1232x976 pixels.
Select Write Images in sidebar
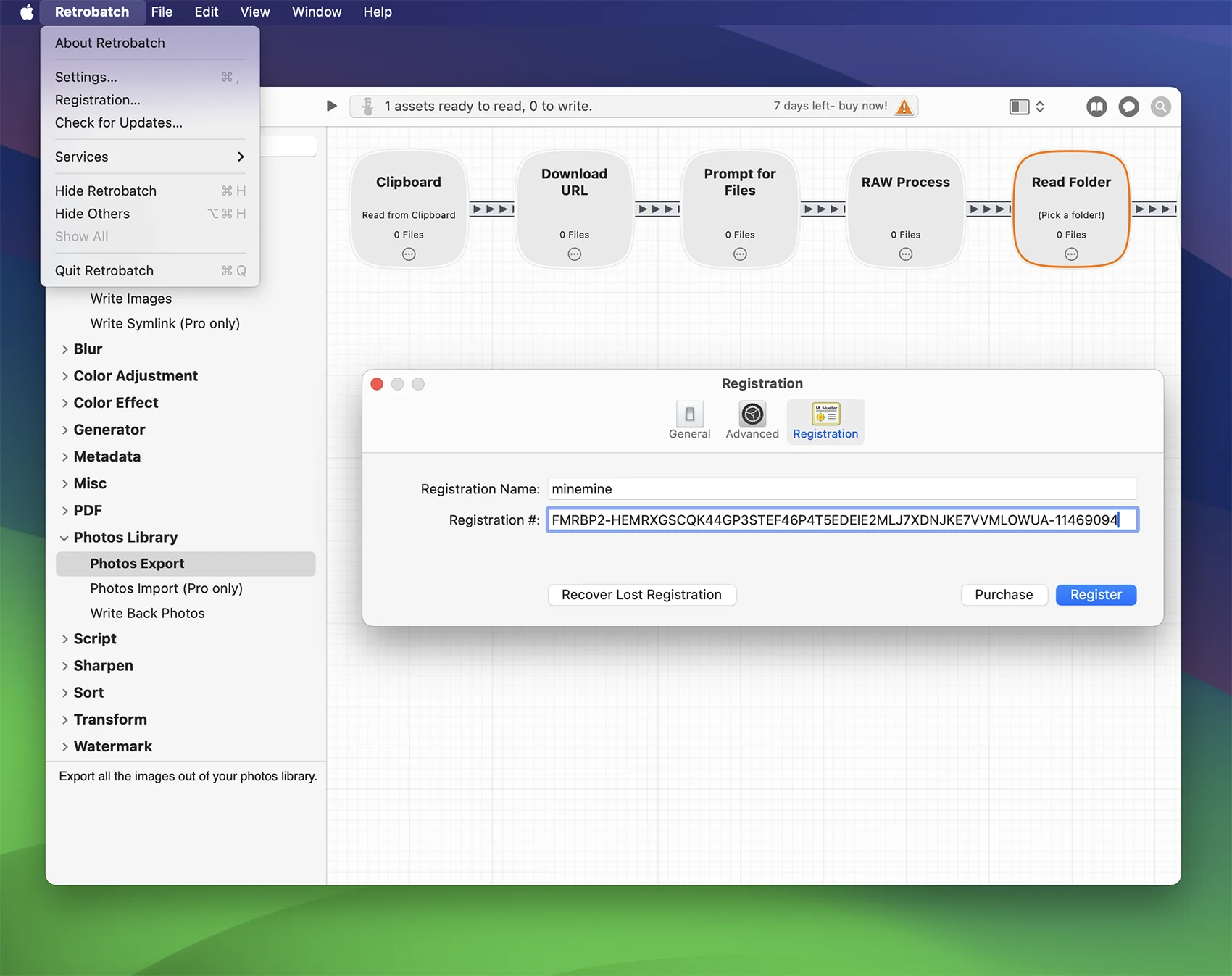point(131,299)
